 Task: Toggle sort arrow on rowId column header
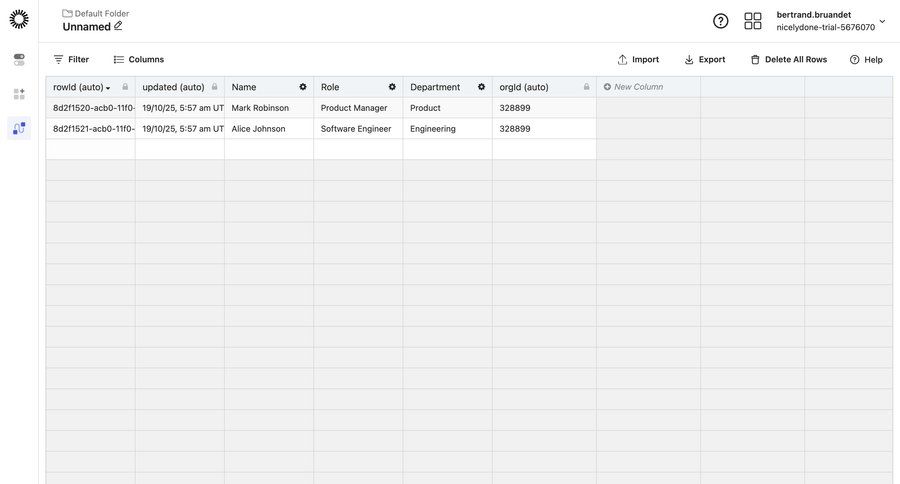[x=108, y=88]
